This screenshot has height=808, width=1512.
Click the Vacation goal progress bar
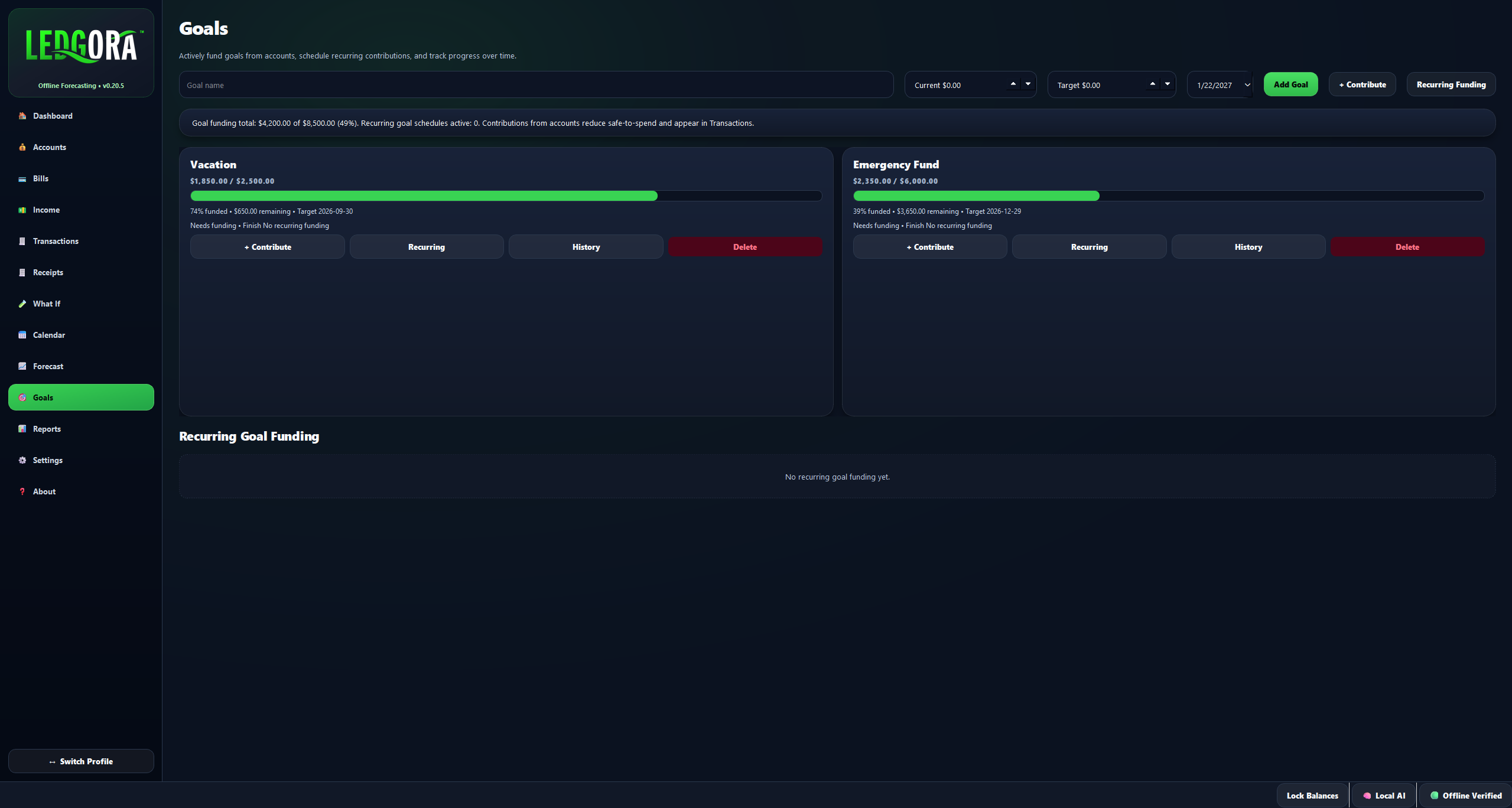pyautogui.click(x=506, y=196)
